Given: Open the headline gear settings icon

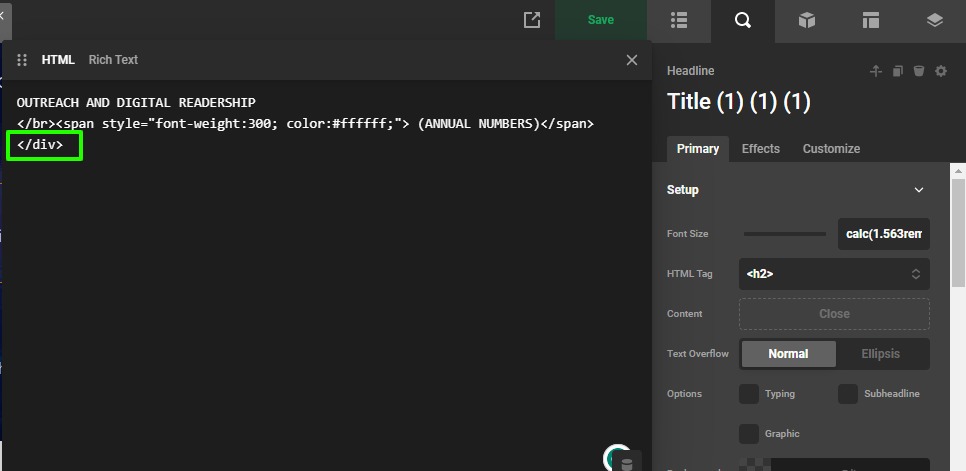Looking at the screenshot, I should pyautogui.click(x=940, y=71).
